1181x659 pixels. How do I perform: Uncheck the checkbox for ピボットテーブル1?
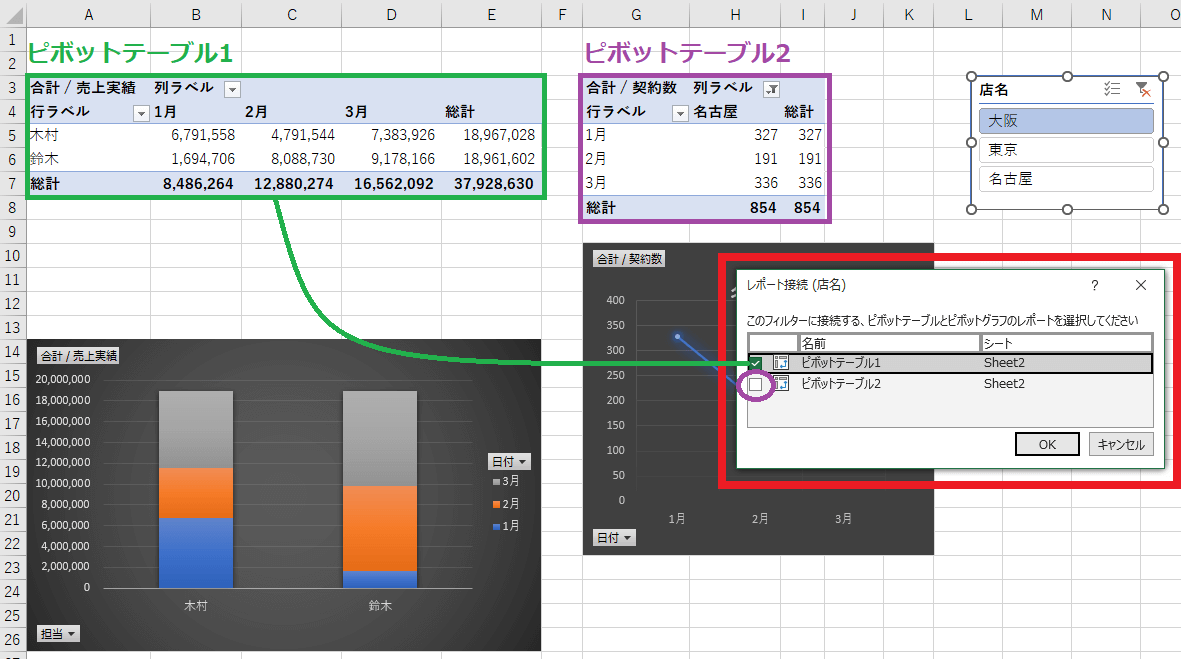pos(755,362)
